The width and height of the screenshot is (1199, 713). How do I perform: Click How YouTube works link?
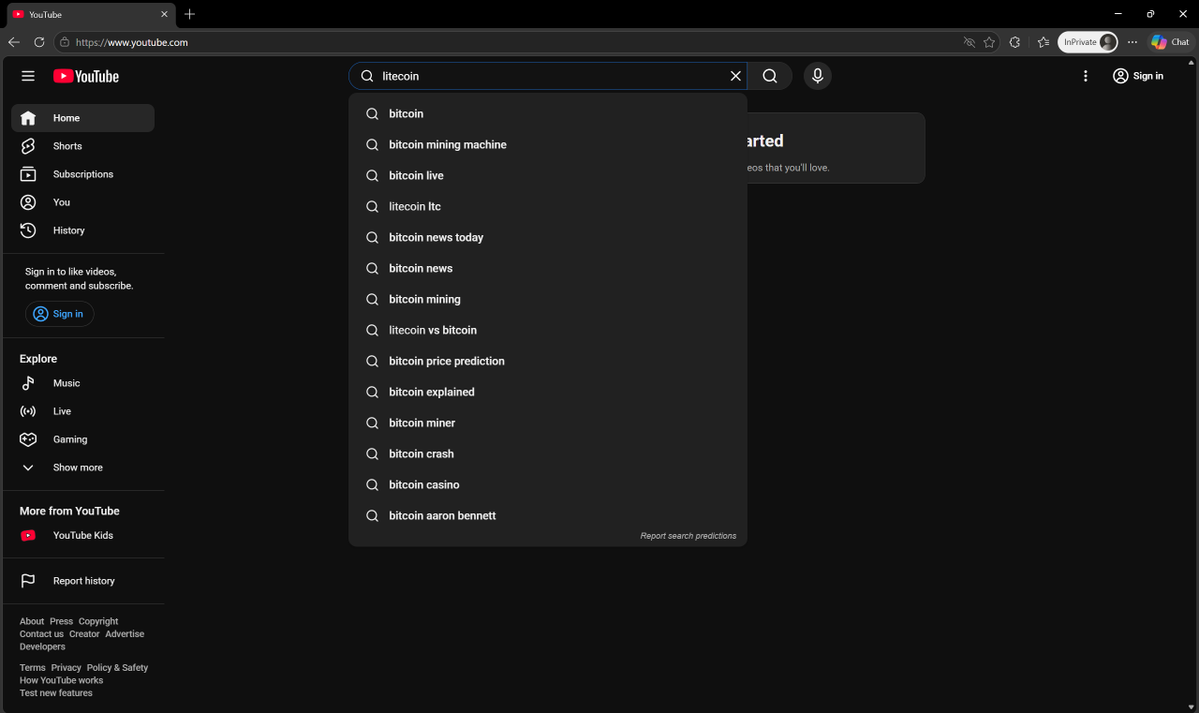61,680
